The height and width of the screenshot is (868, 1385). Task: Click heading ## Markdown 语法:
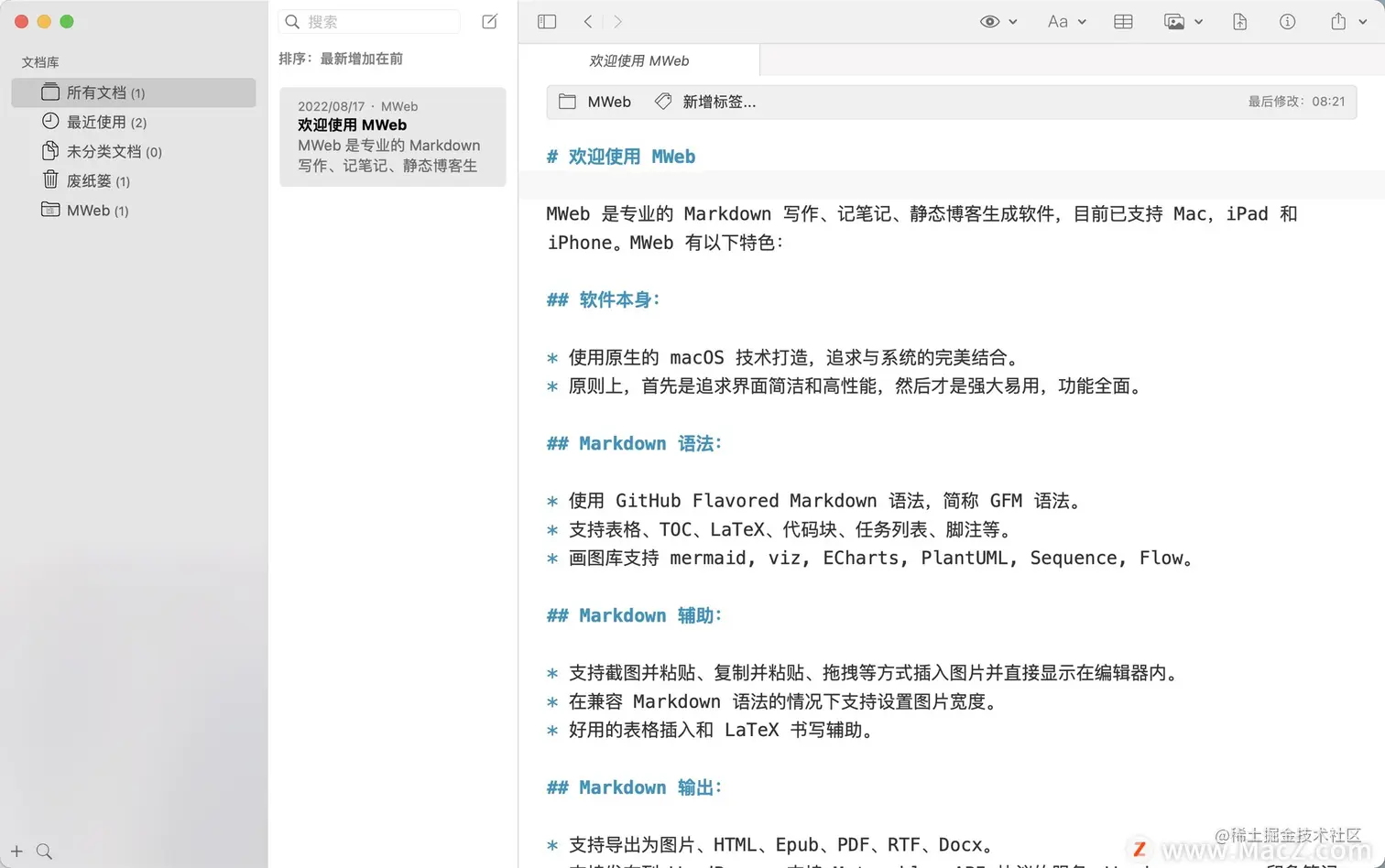(x=634, y=443)
